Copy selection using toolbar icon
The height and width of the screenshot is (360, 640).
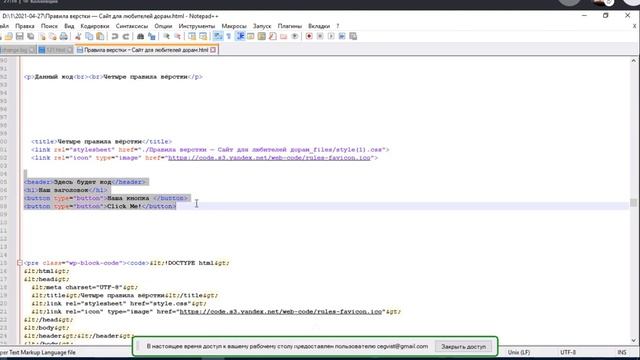click(x=89, y=36)
